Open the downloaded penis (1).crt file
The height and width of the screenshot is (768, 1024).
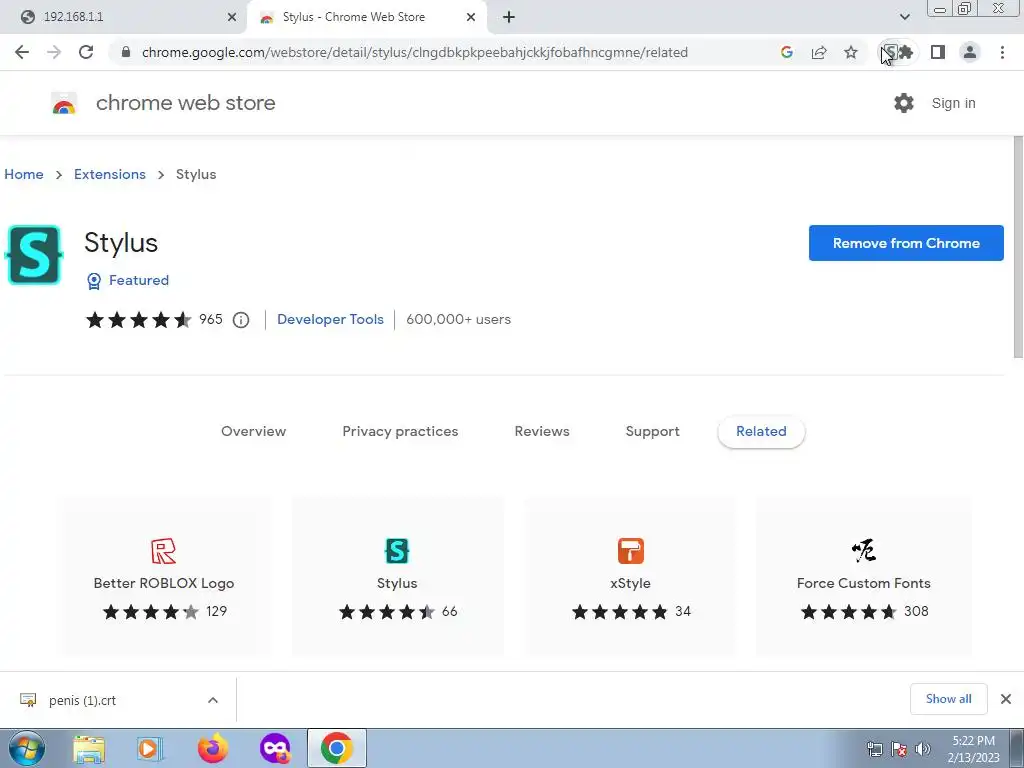pyautogui.click(x=82, y=700)
